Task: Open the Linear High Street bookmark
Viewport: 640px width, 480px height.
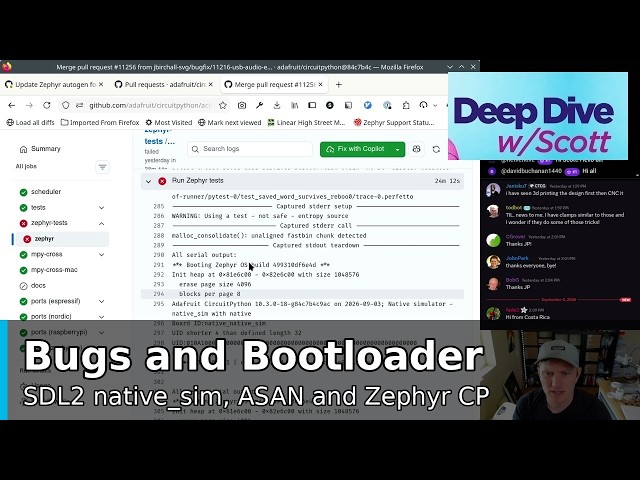Action: 306,122
